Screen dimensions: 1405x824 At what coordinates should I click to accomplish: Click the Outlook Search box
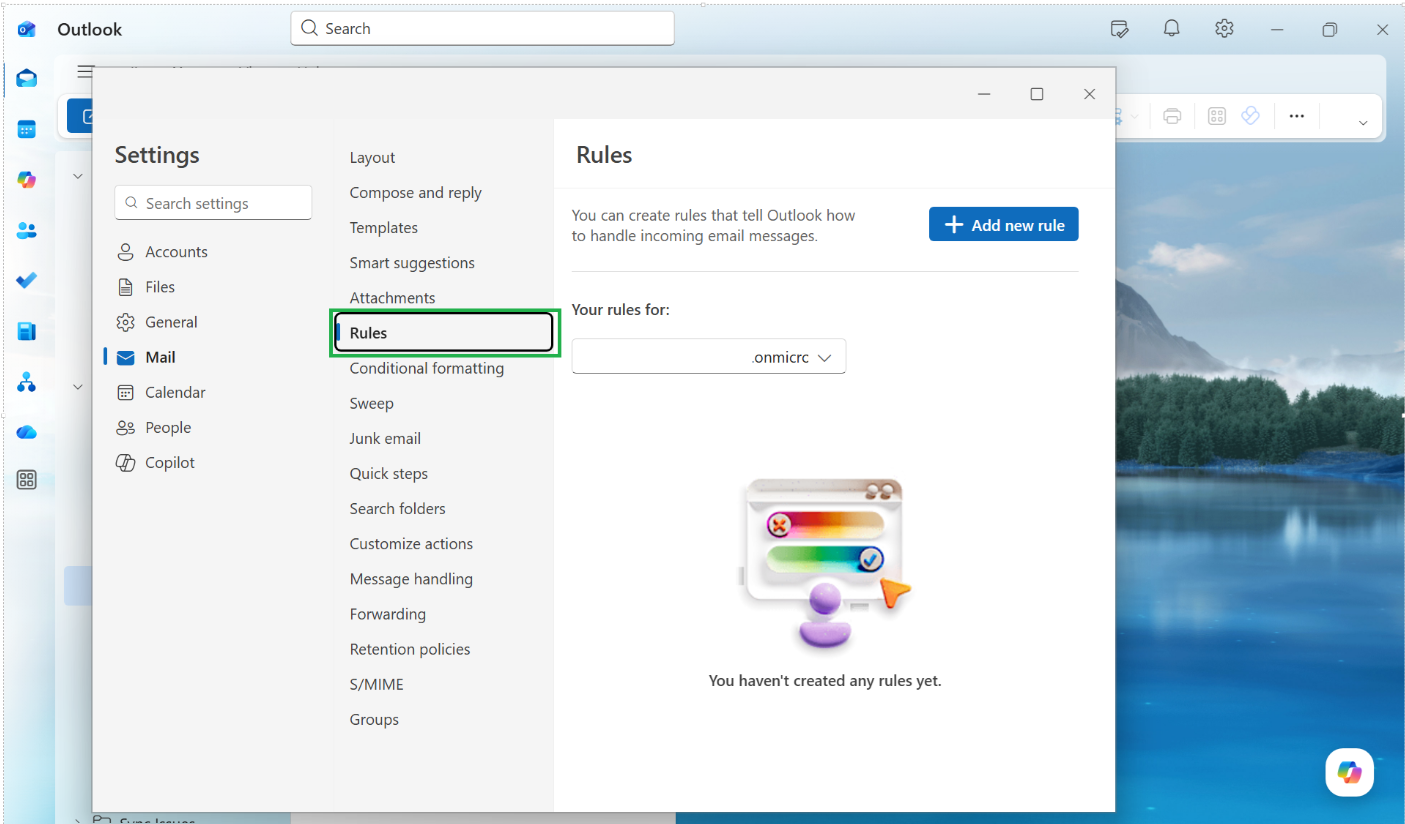click(482, 28)
